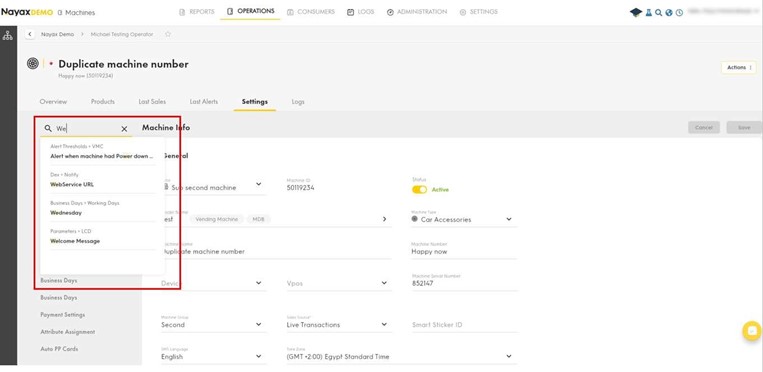This screenshot has height=372, width=763.
Task: Clear the search field with X icon
Action: pos(124,129)
